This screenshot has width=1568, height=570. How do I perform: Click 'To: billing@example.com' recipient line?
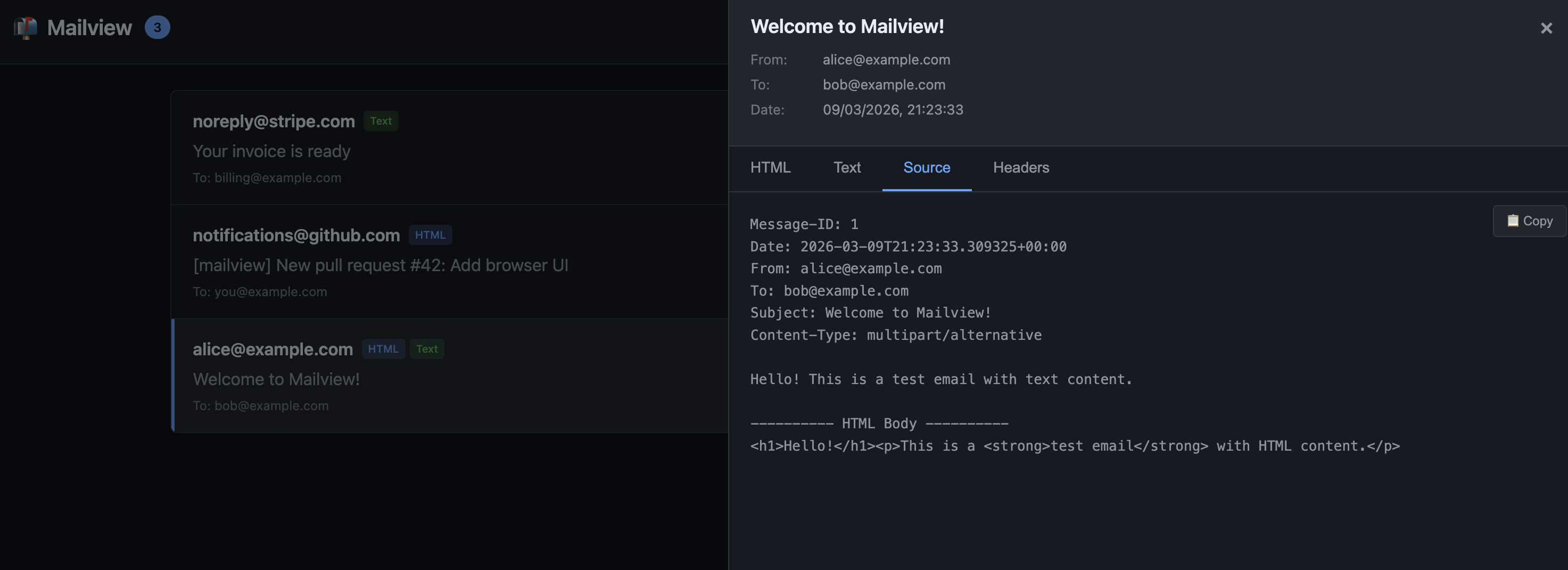pos(267,178)
